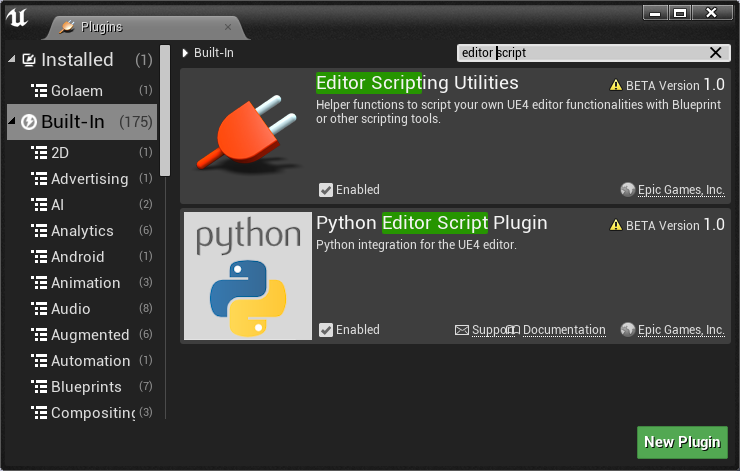
Task: Open the Compositing plugins category
Action: [82, 412]
